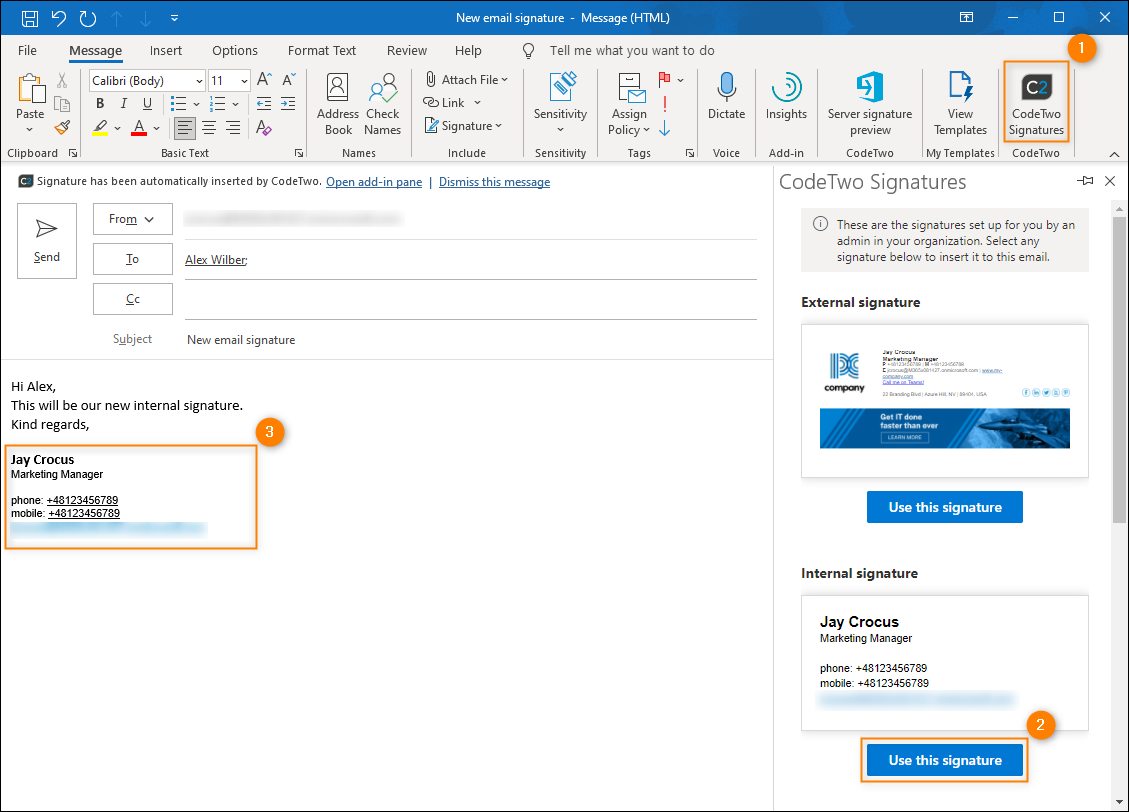Dismiss this message link
This screenshot has height=812, width=1129.
(x=495, y=182)
